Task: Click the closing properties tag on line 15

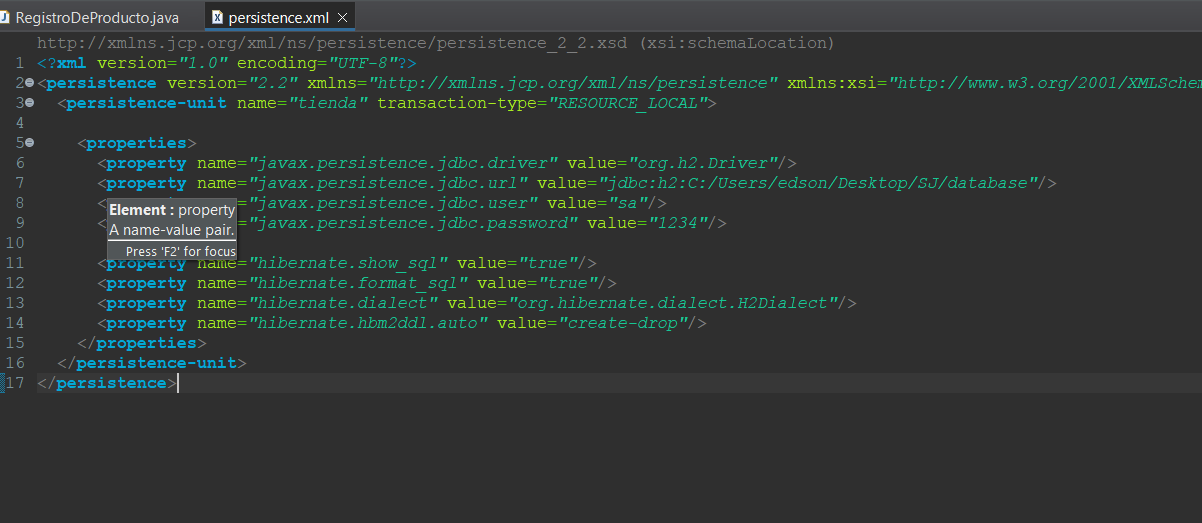Action: tap(142, 343)
